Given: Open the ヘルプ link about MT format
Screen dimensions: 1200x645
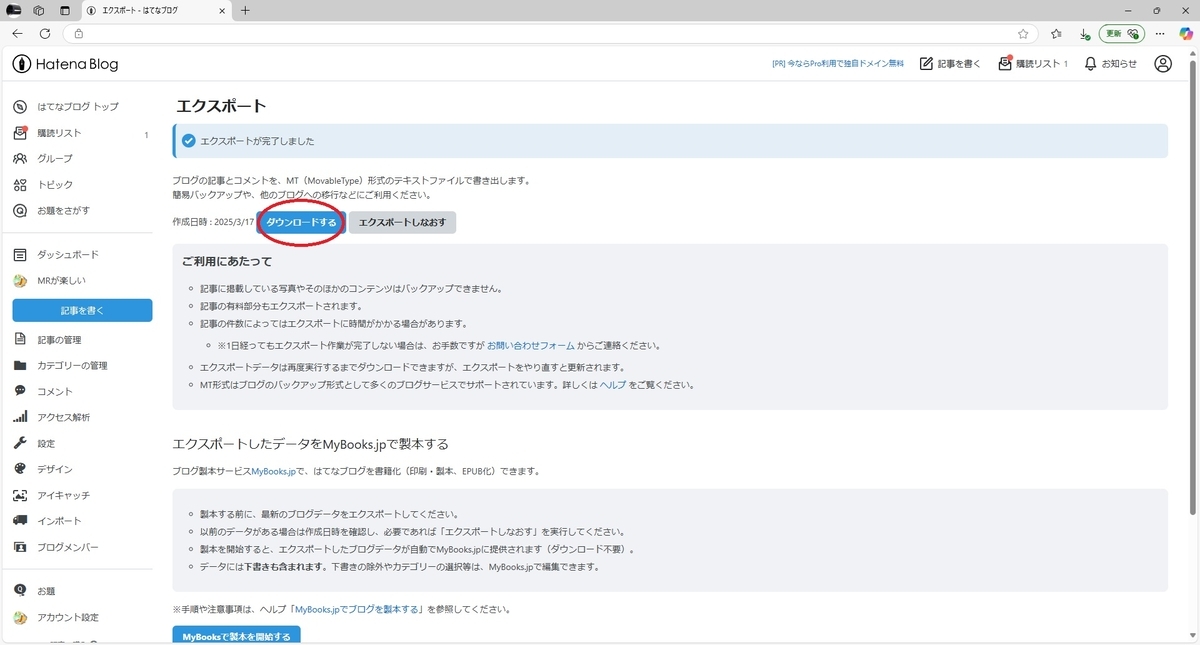Looking at the screenshot, I should pos(612,385).
